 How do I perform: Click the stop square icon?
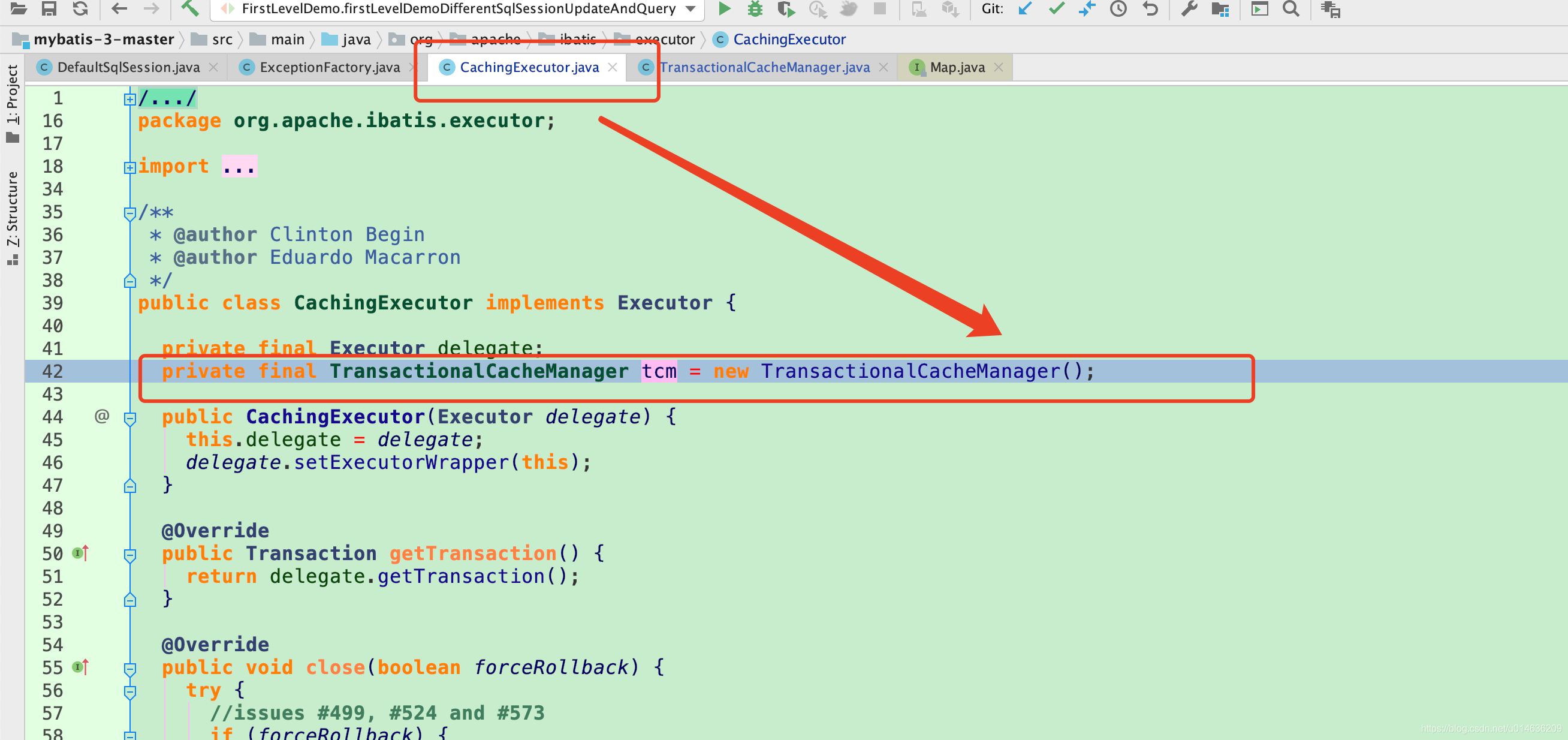(x=879, y=8)
